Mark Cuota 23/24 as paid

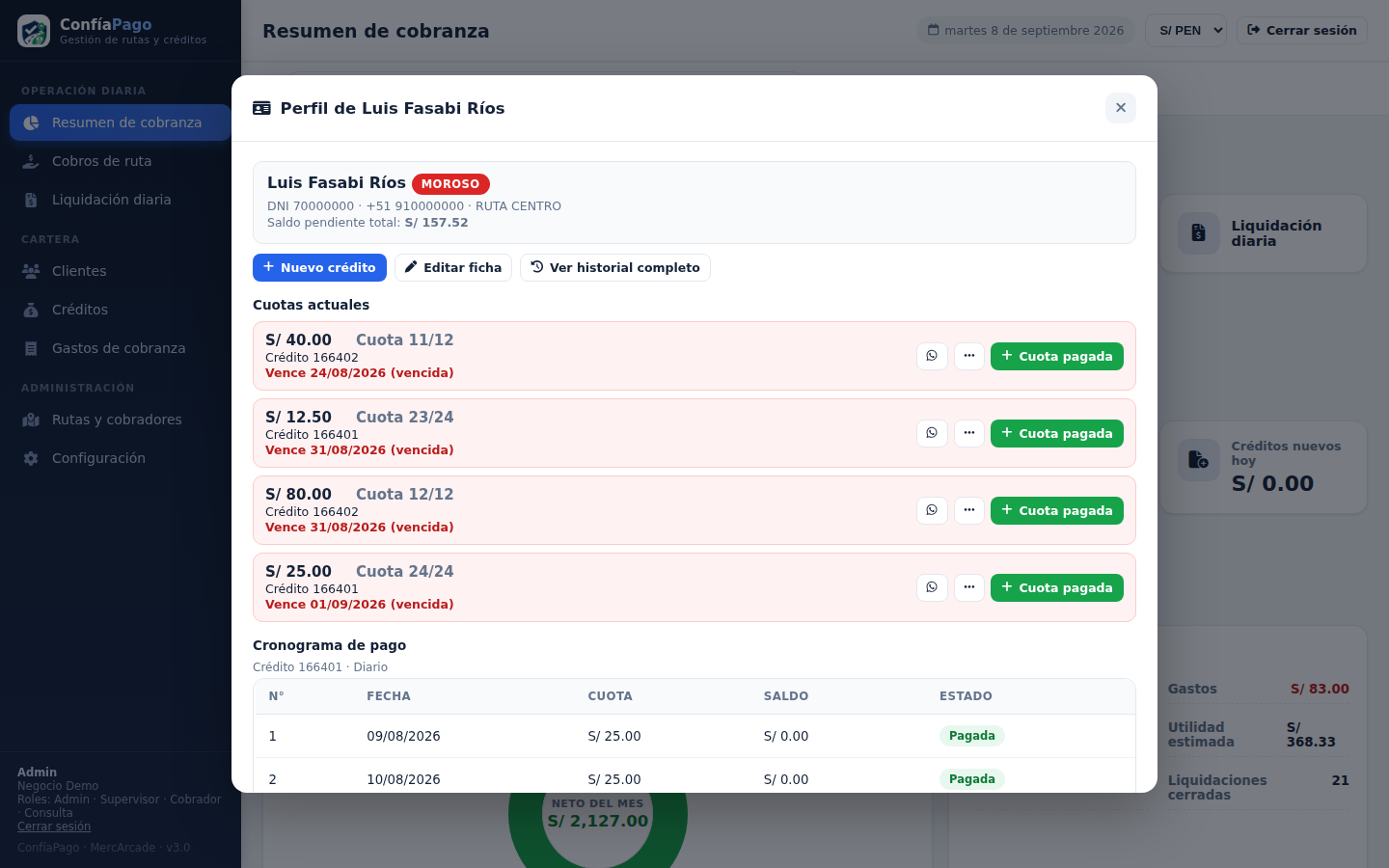click(1057, 433)
